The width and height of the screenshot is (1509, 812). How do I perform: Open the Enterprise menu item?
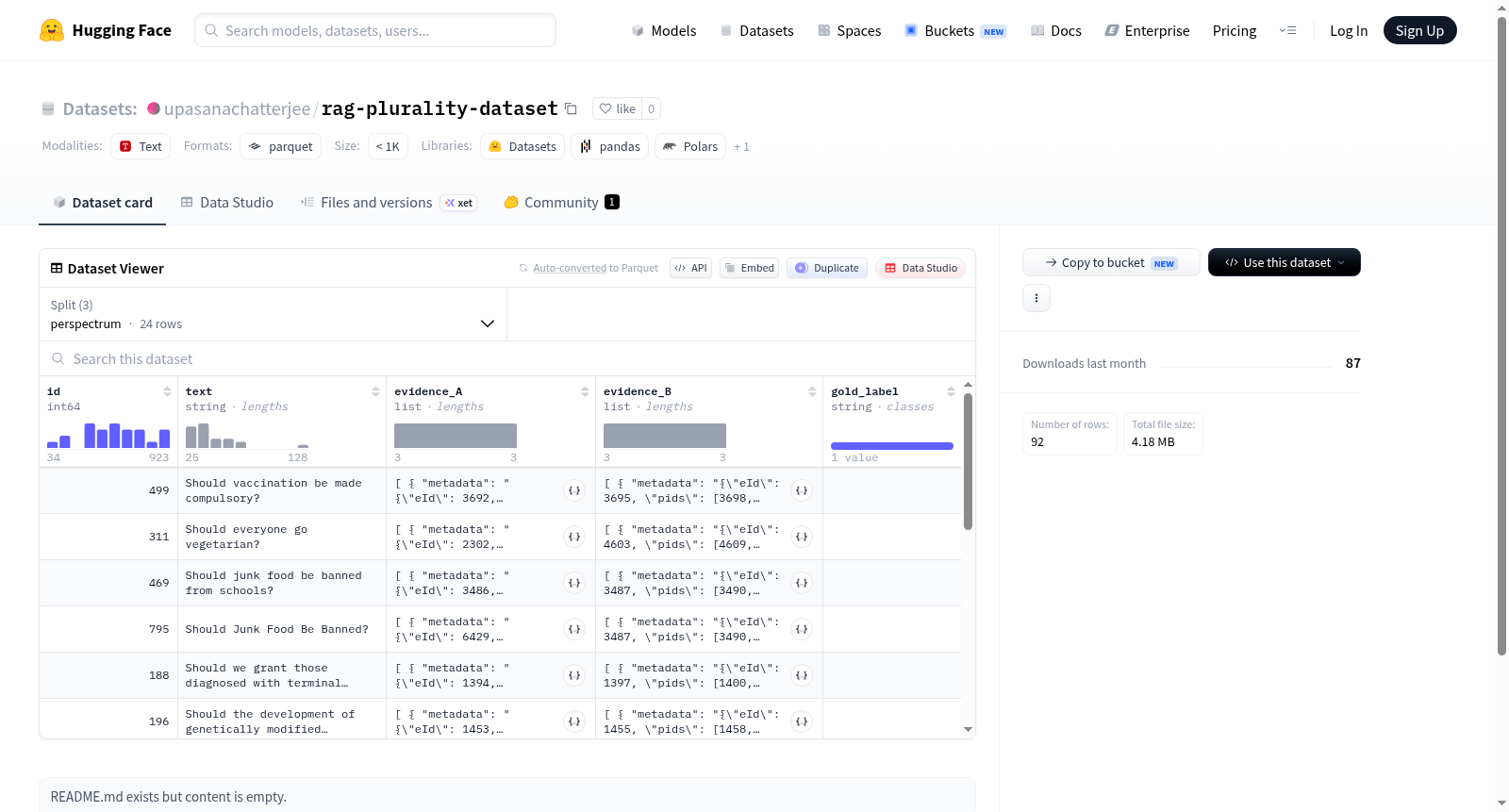(x=1147, y=30)
